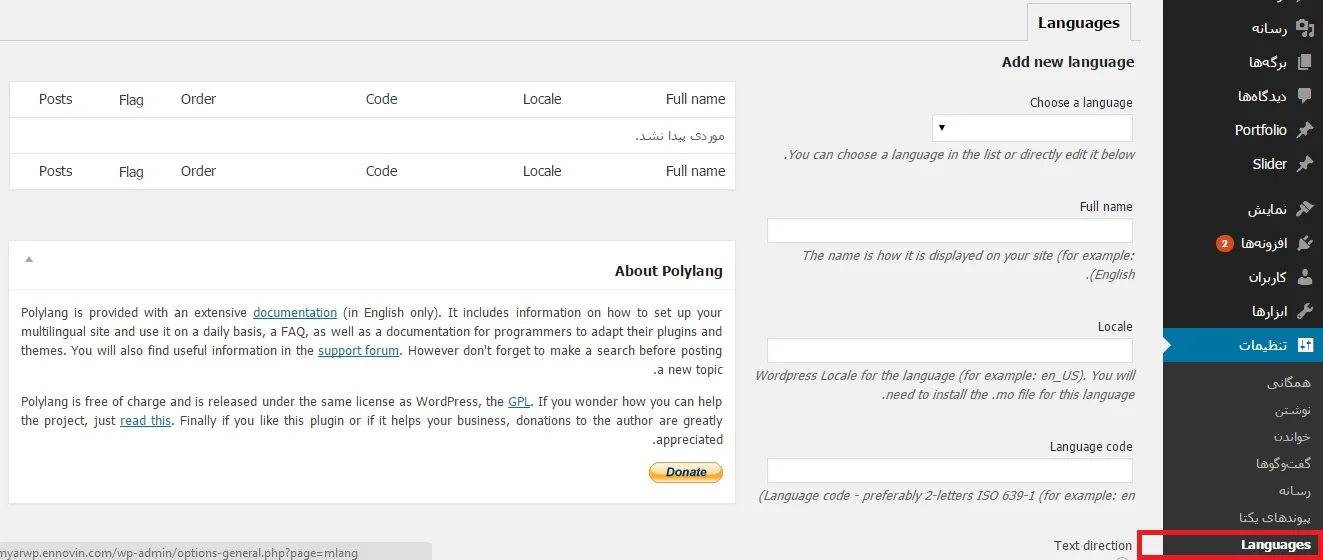Open پیوندهای یکتا permalinks submenu item
This screenshot has height=560, width=1323.
point(1274,517)
